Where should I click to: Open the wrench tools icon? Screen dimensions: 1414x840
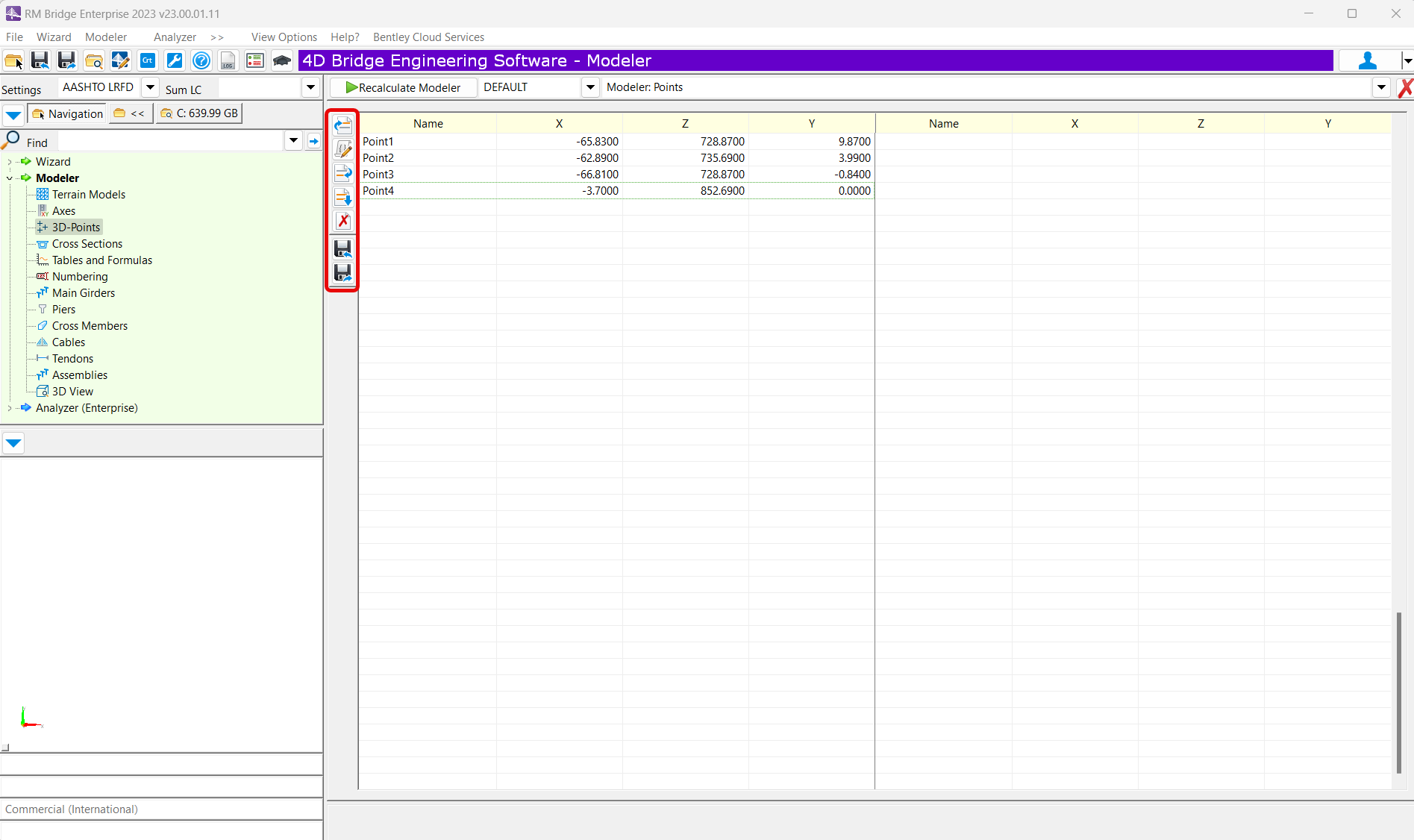coord(175,61)
